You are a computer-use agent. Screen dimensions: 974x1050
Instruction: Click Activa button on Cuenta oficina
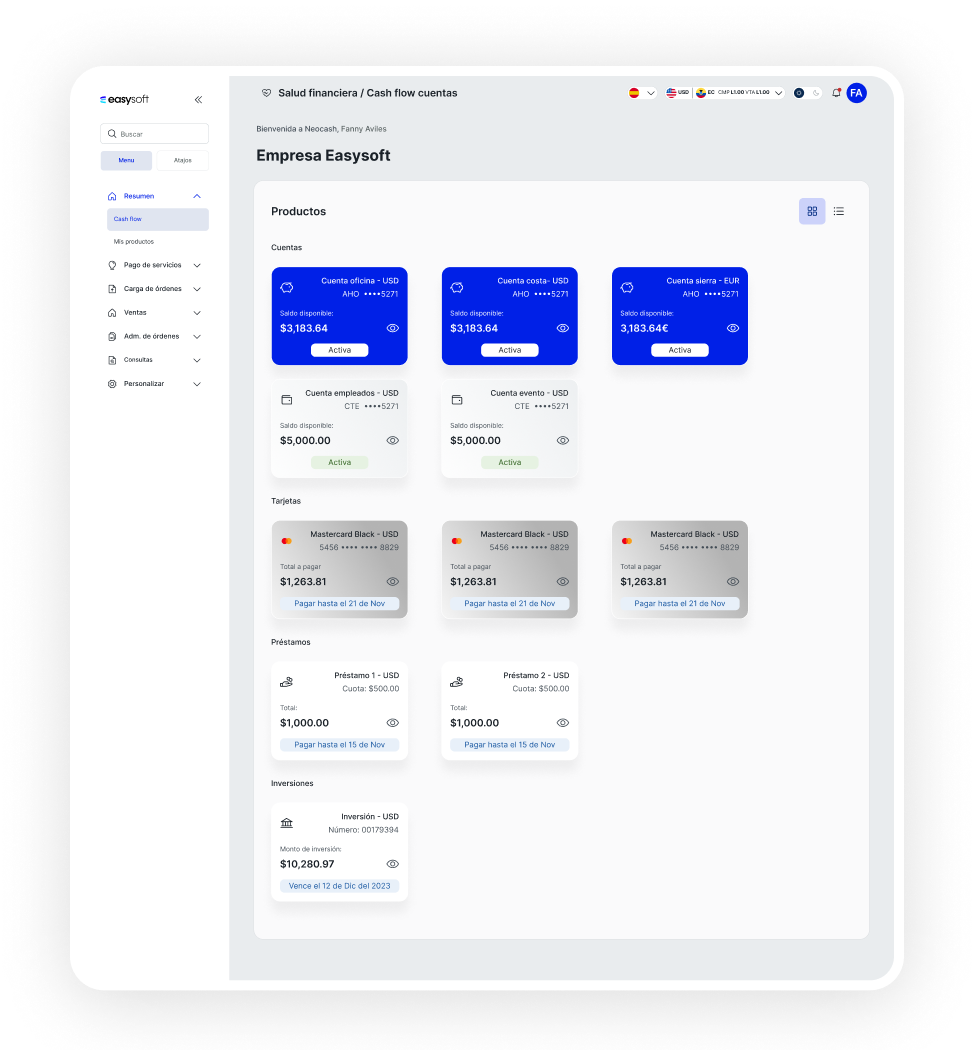click(x=339, y=350)
